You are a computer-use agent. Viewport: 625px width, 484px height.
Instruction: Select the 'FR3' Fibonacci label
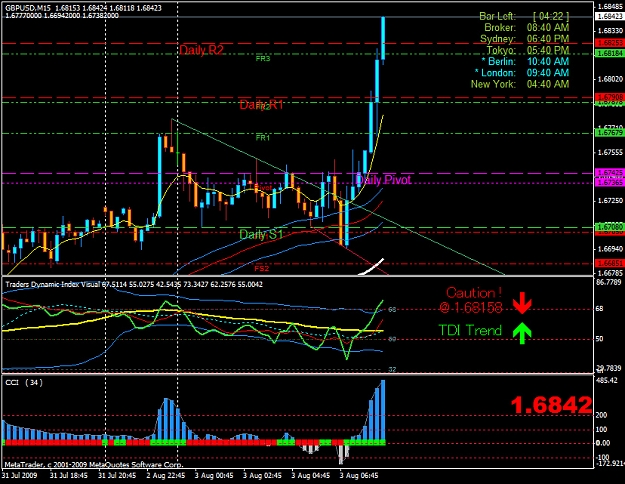coord(263,59)
